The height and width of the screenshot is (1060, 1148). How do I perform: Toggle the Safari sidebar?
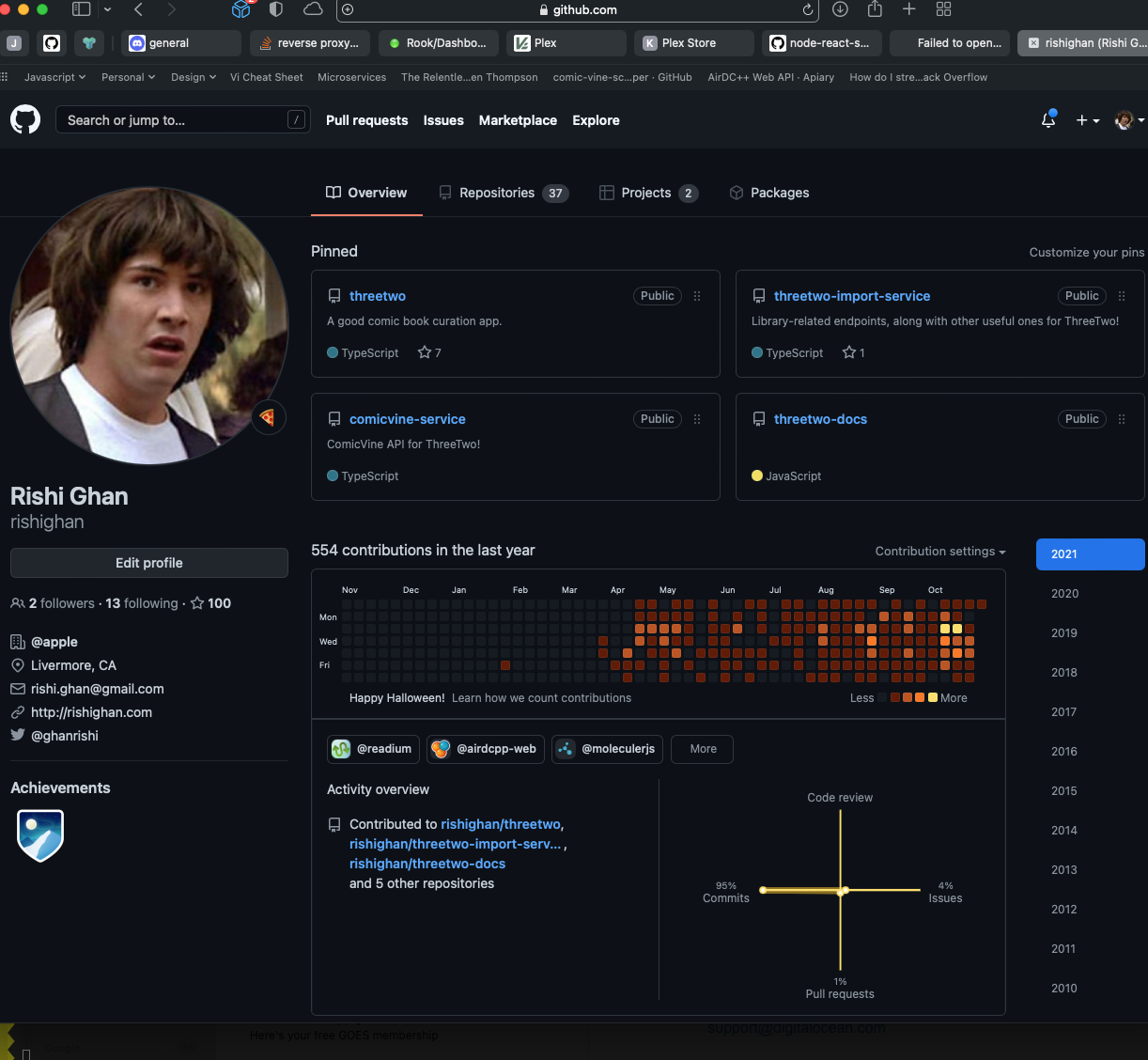coord(82,9)
